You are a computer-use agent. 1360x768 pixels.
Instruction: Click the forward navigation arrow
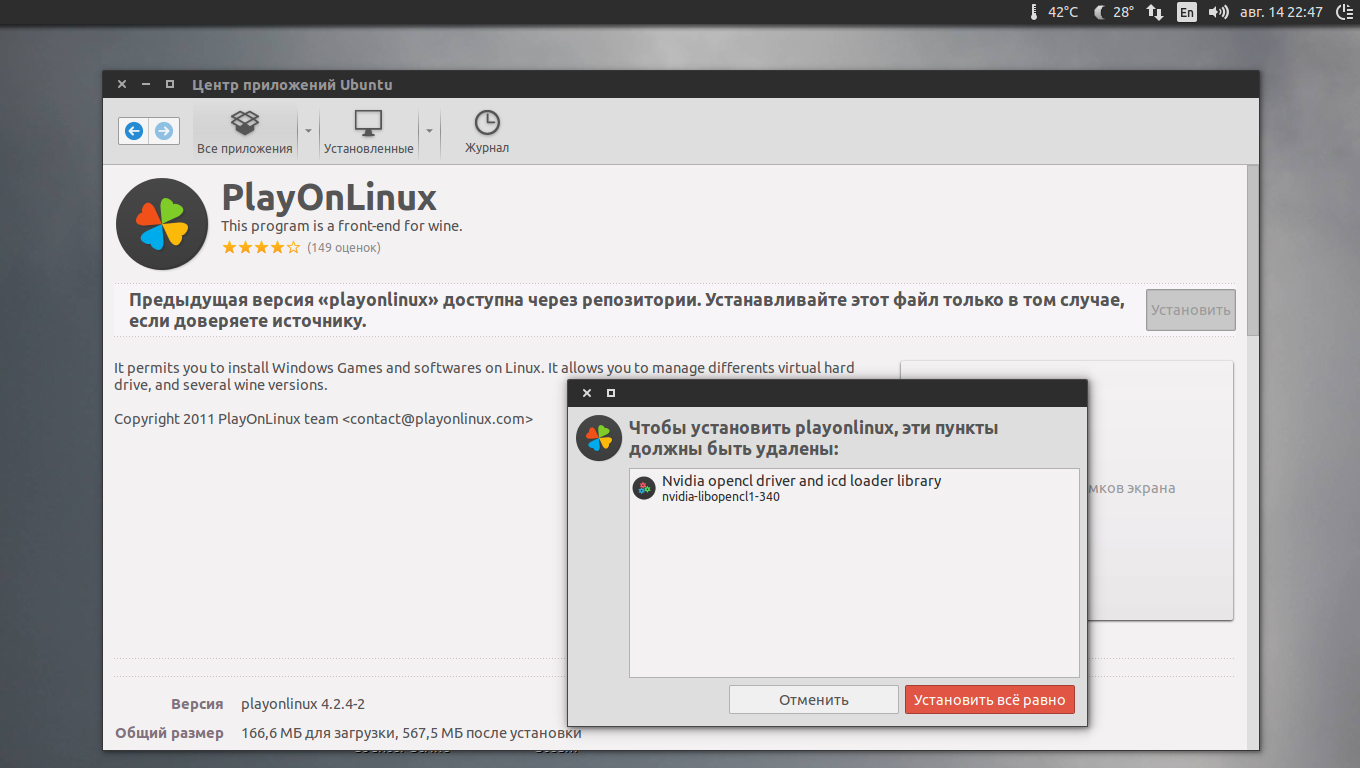coord(164,131)
